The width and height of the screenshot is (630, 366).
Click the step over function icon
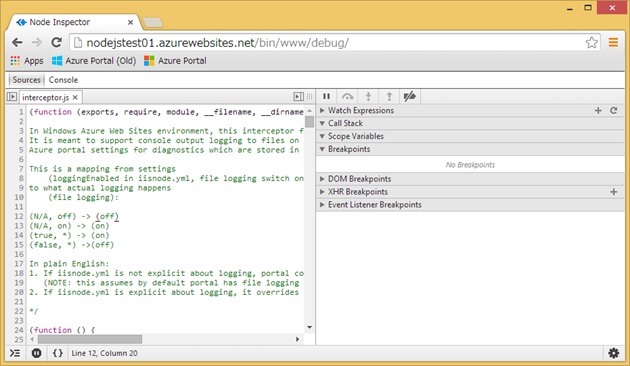347,96
